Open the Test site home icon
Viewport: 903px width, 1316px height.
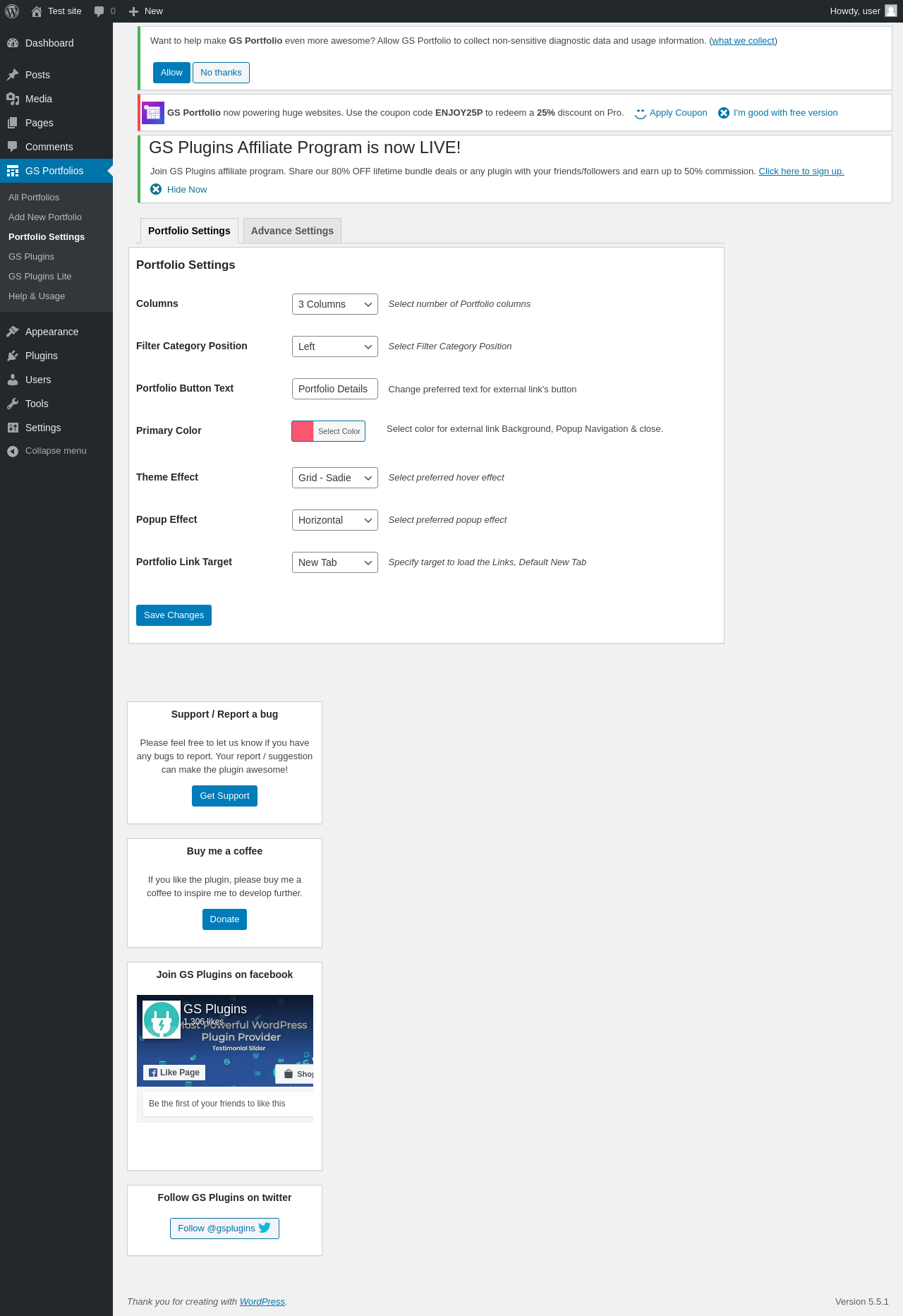click(x=37, y=11)
